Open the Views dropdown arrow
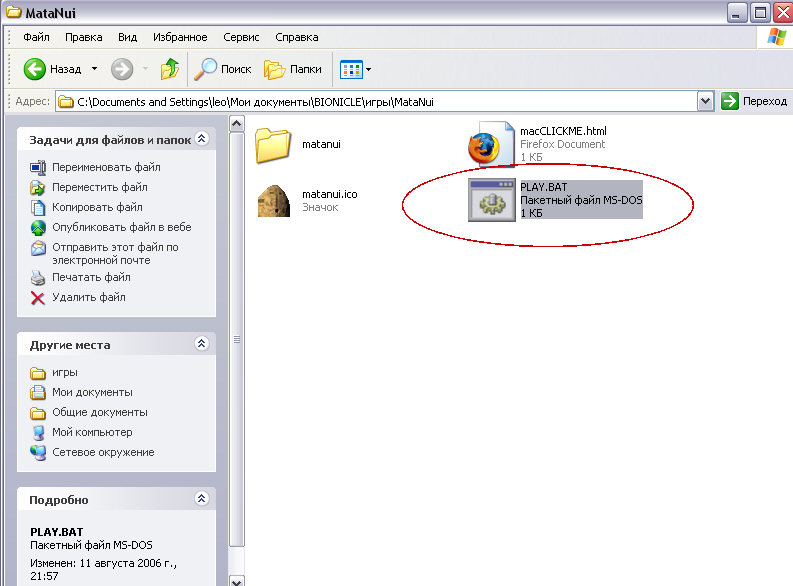The height and width of the screenshot is (586, 793). tap(369, 69)
